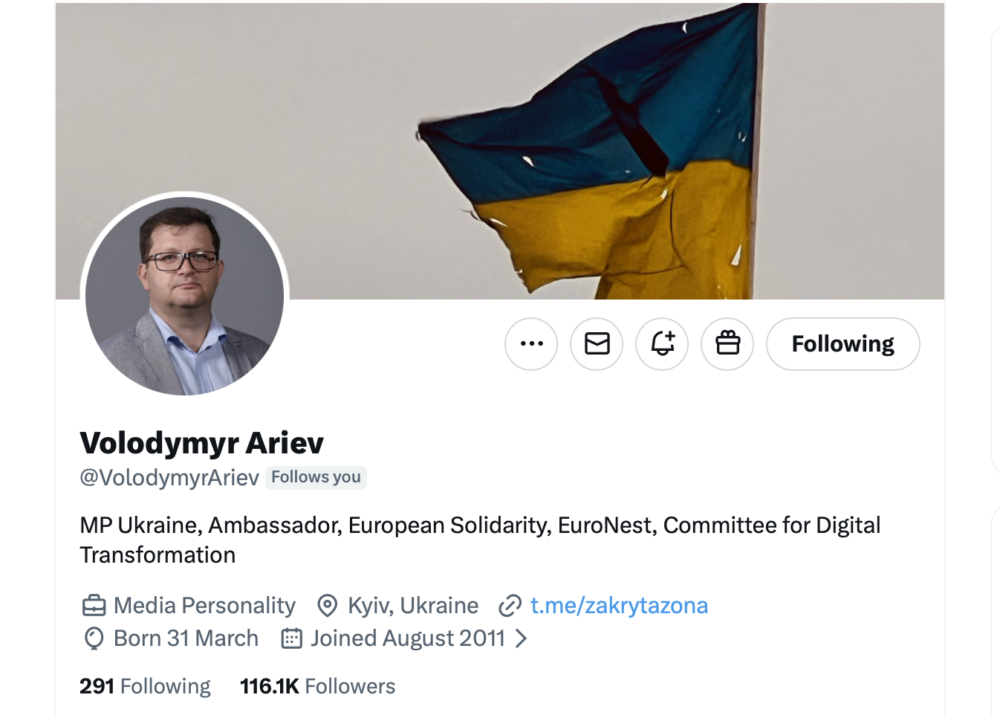Click the envelope message icon
This screenshot has height=718, width=1000.
click(x=597, y=344)
